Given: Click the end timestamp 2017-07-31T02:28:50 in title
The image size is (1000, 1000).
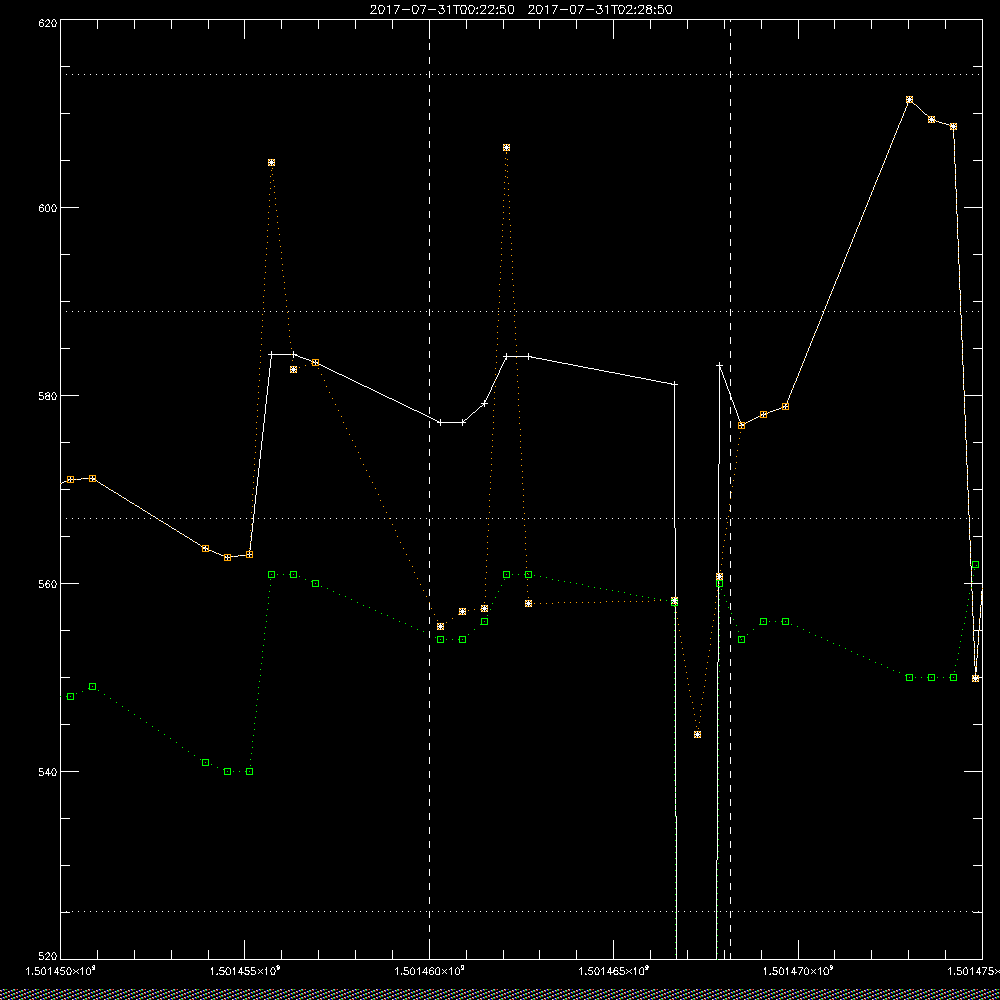Looking at the screenshot, I should [599, 10].
